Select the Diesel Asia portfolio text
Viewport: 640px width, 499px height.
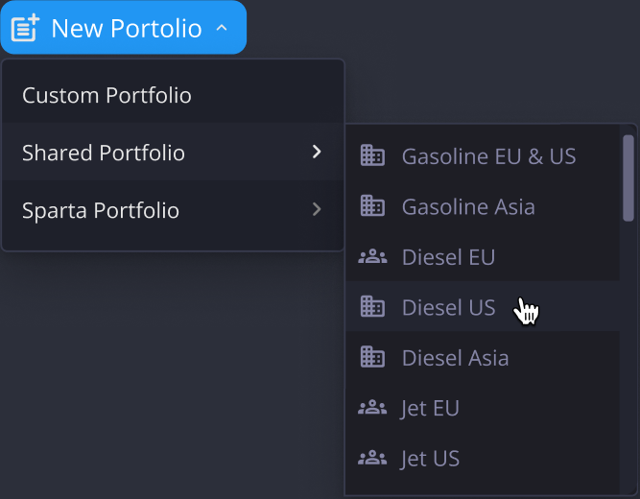pyautogui.click(x=455, y=358)
